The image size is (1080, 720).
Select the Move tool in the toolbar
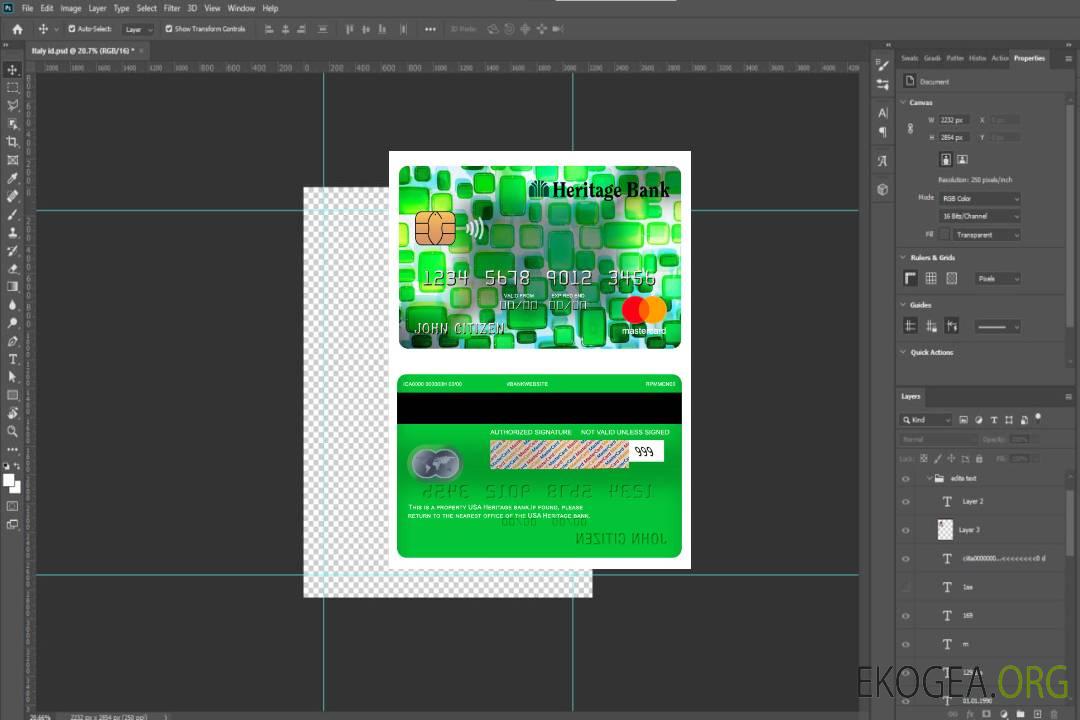[13, 69]
